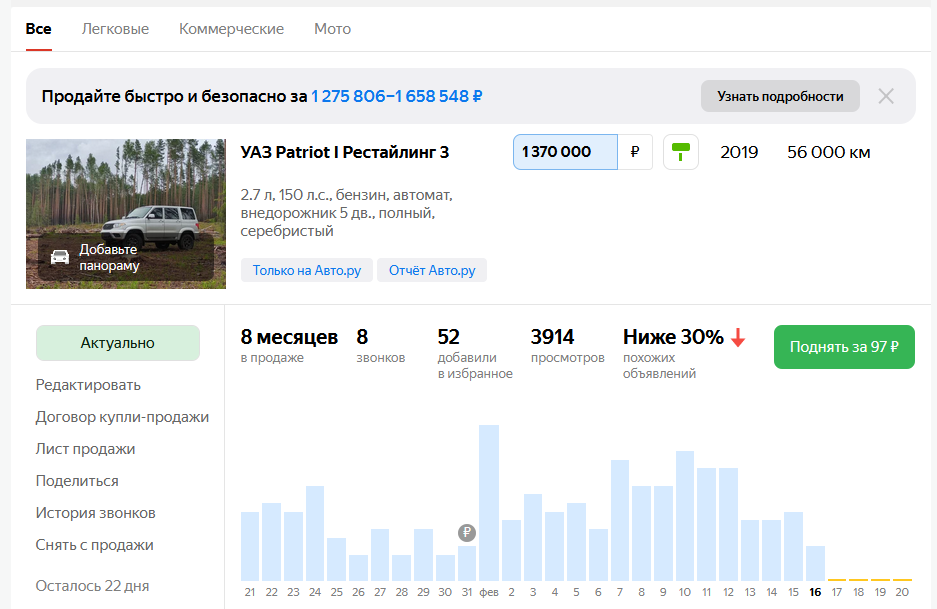937x609 pixels.
Task: Open the «Коммерческие» tab
Action: [231, 29]
